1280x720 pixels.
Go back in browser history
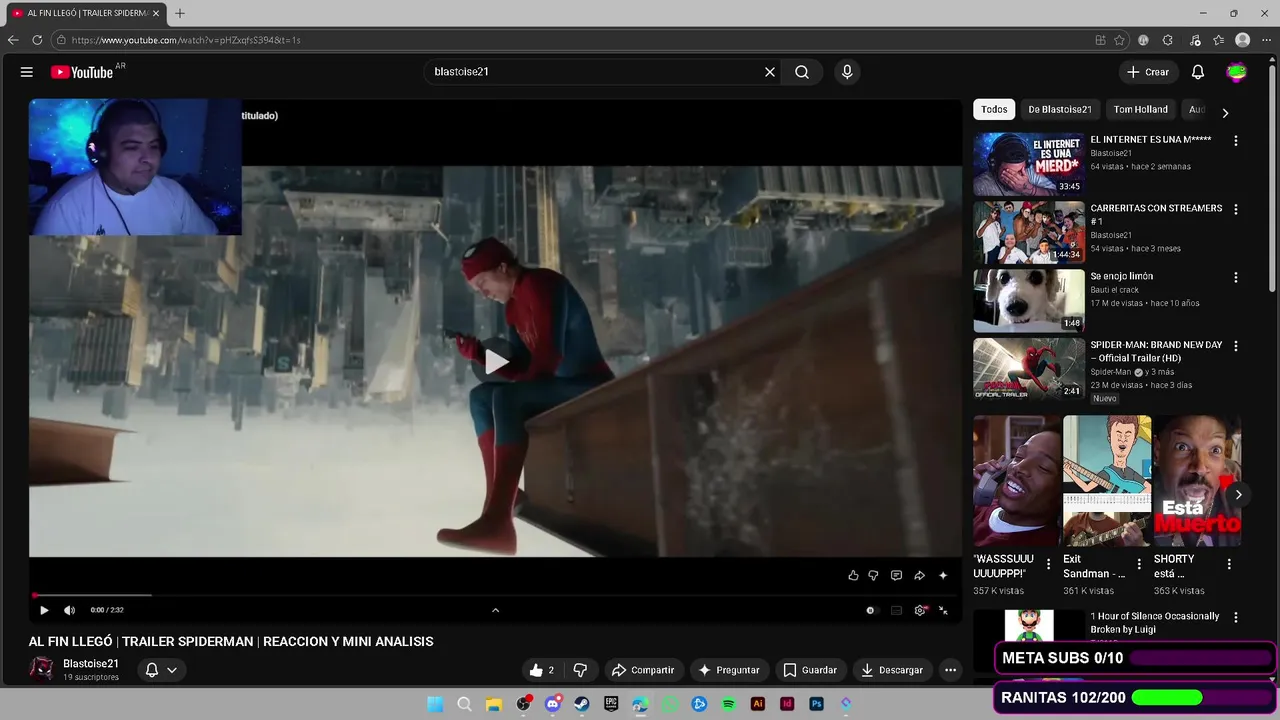[x=13, y=40]
